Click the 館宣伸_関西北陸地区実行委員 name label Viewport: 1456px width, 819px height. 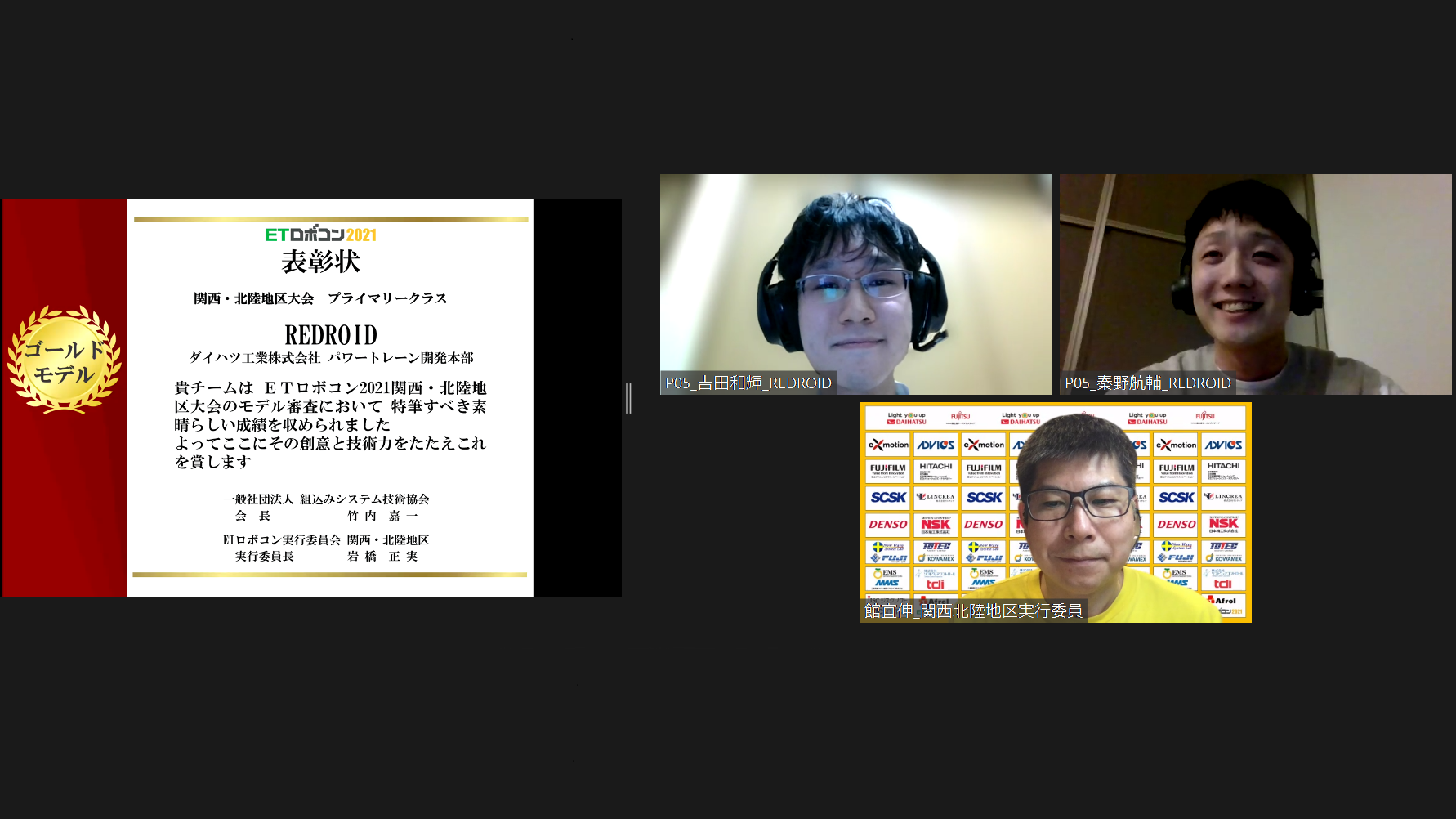pyautogui.click(x=973, y=611)
